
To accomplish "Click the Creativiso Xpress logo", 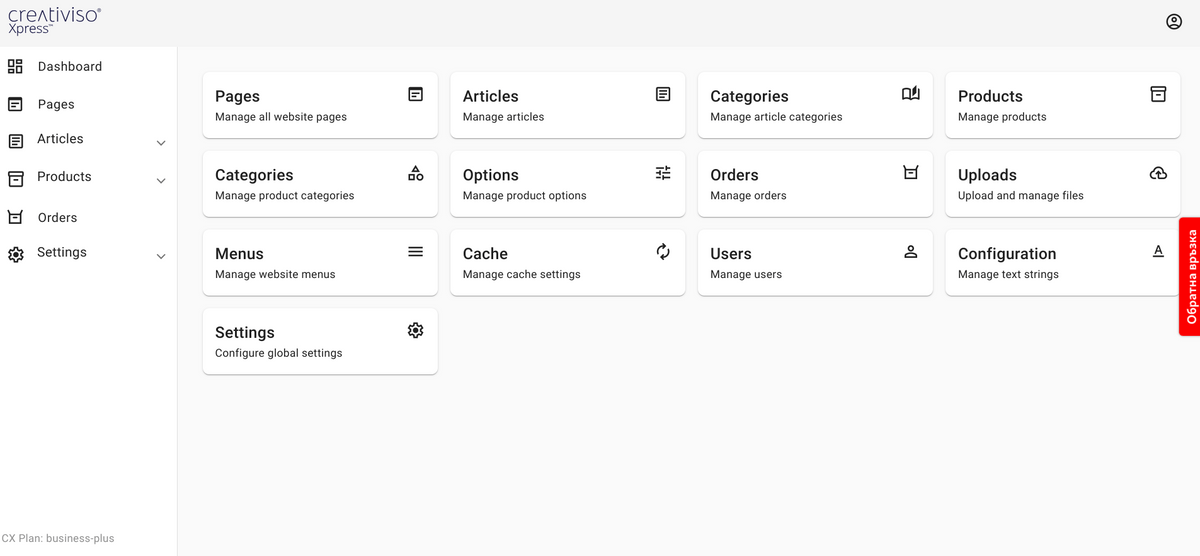I will point(54,20).
